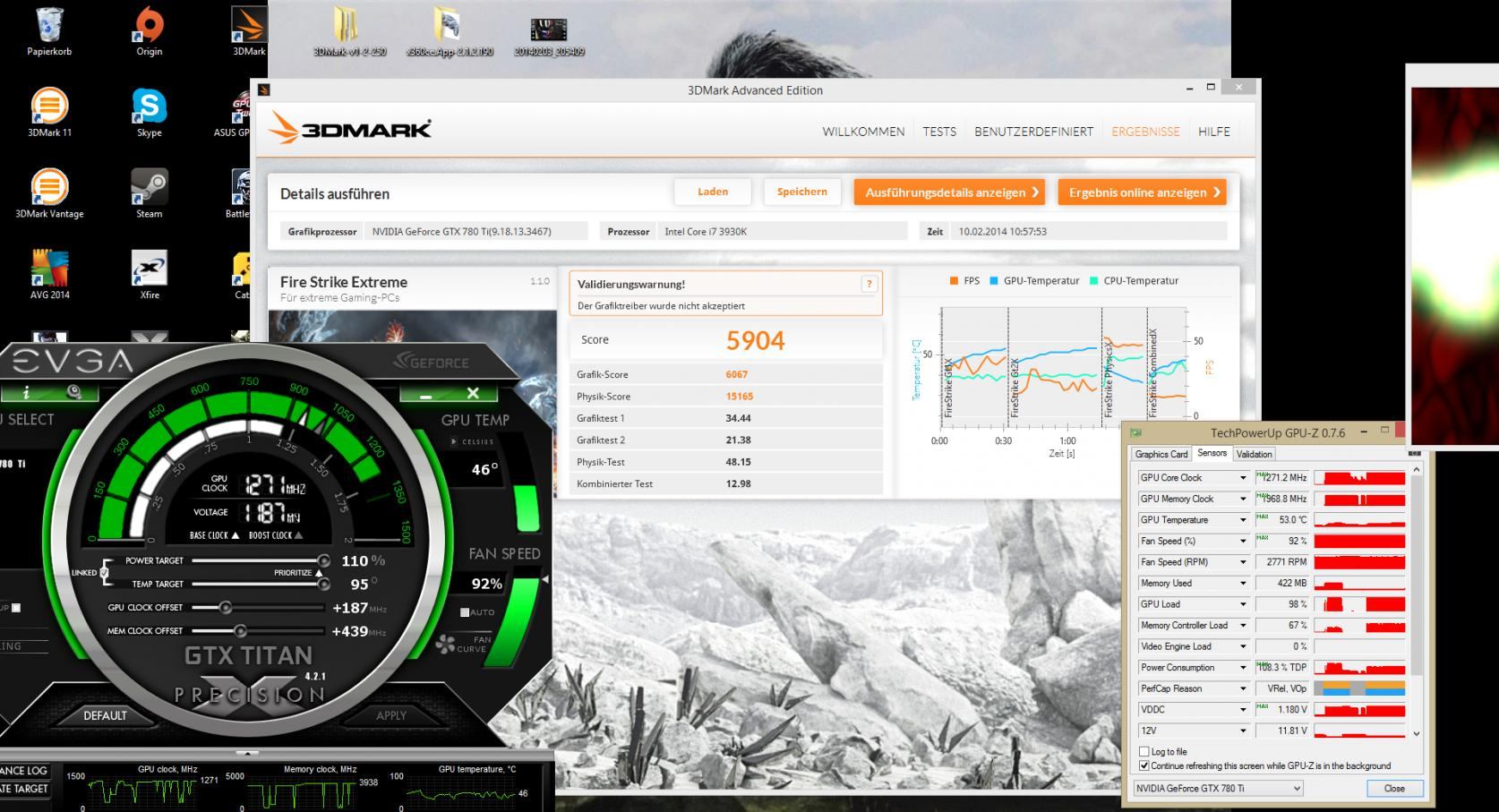Click the Mem Clock Offset slider handle
Screen dimensions: 1499x812
[240, 631]
